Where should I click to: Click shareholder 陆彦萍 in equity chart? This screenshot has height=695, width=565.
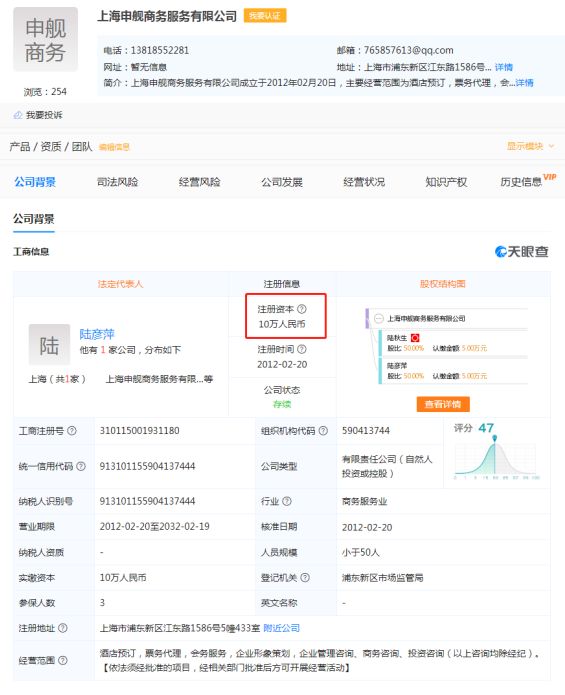click(x=397, y=366)
